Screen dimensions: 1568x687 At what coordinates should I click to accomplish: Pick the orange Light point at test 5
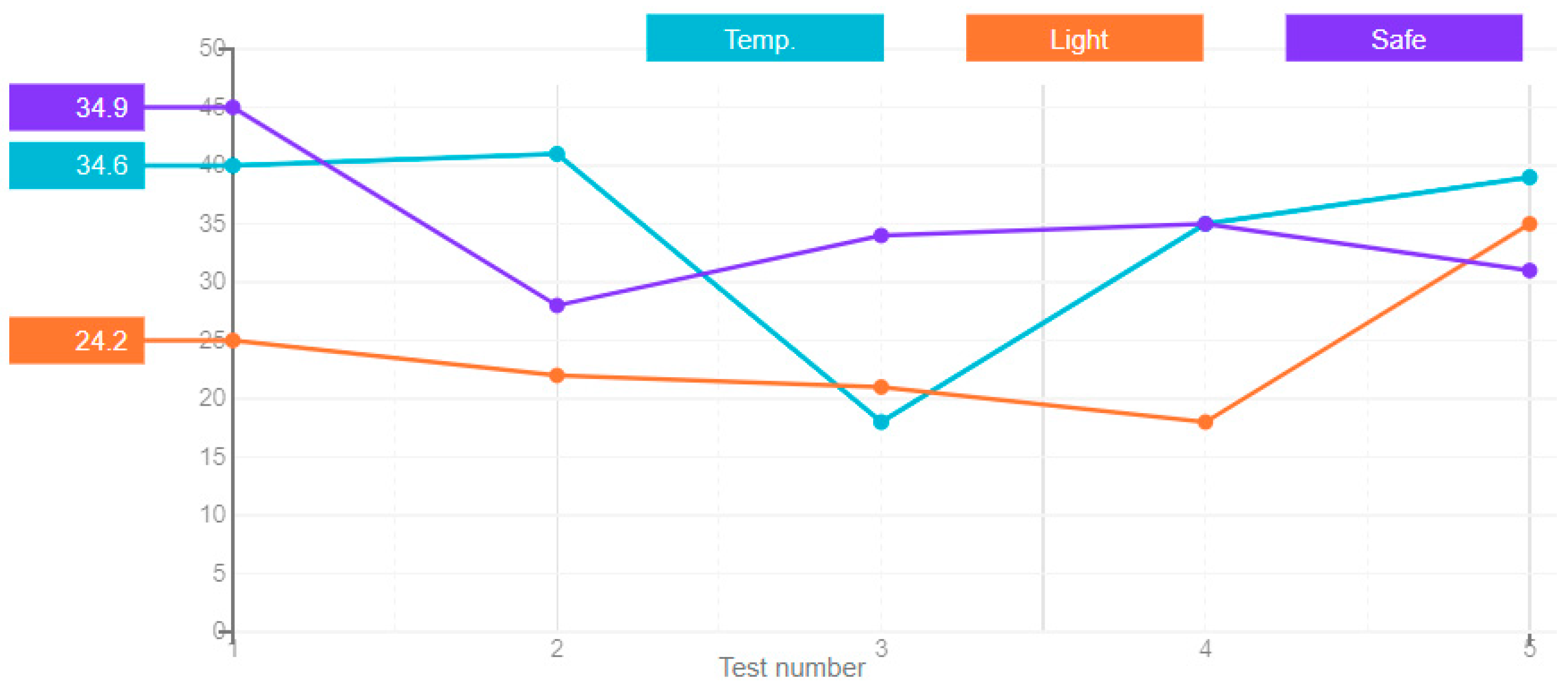pos(1529,224)
